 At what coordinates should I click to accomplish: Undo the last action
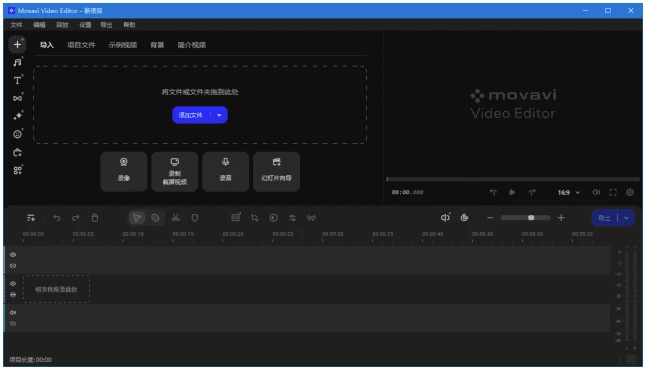pyautogui.click(x=57, y=218)
